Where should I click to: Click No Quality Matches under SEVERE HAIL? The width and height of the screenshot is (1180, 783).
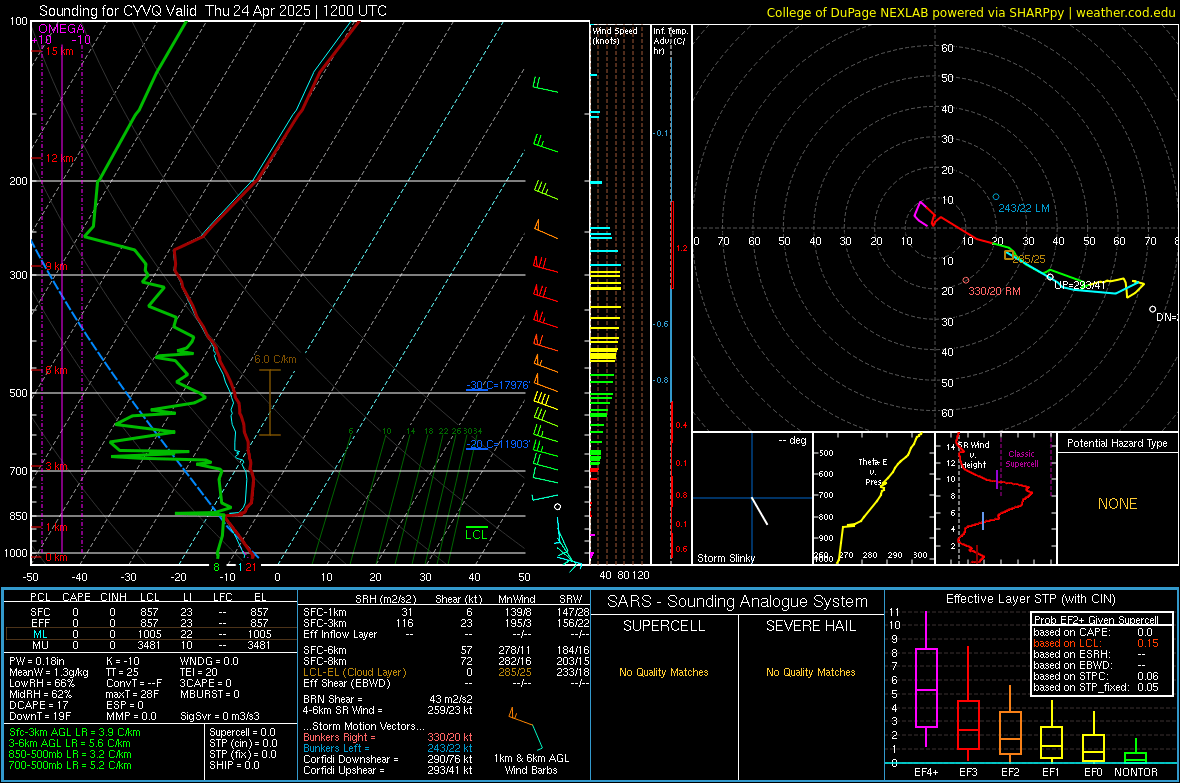click(x=810, y=672)
